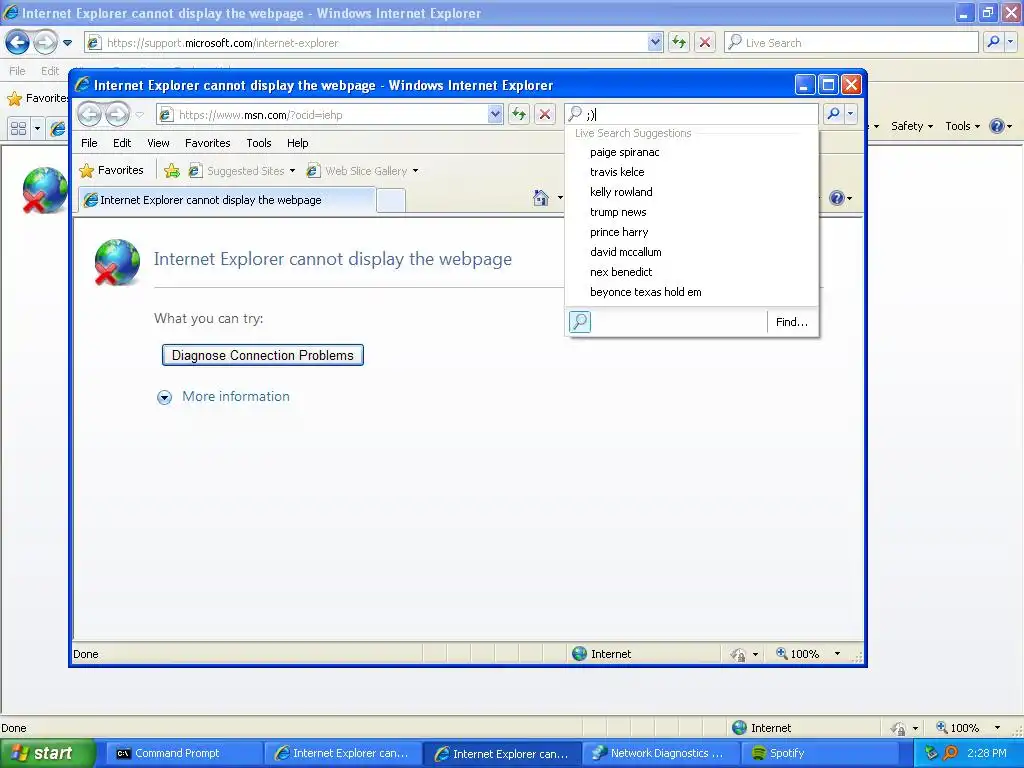Open the Help menu in front window
This screenshot has width=1024, height=768.
[x=297, y=143]
